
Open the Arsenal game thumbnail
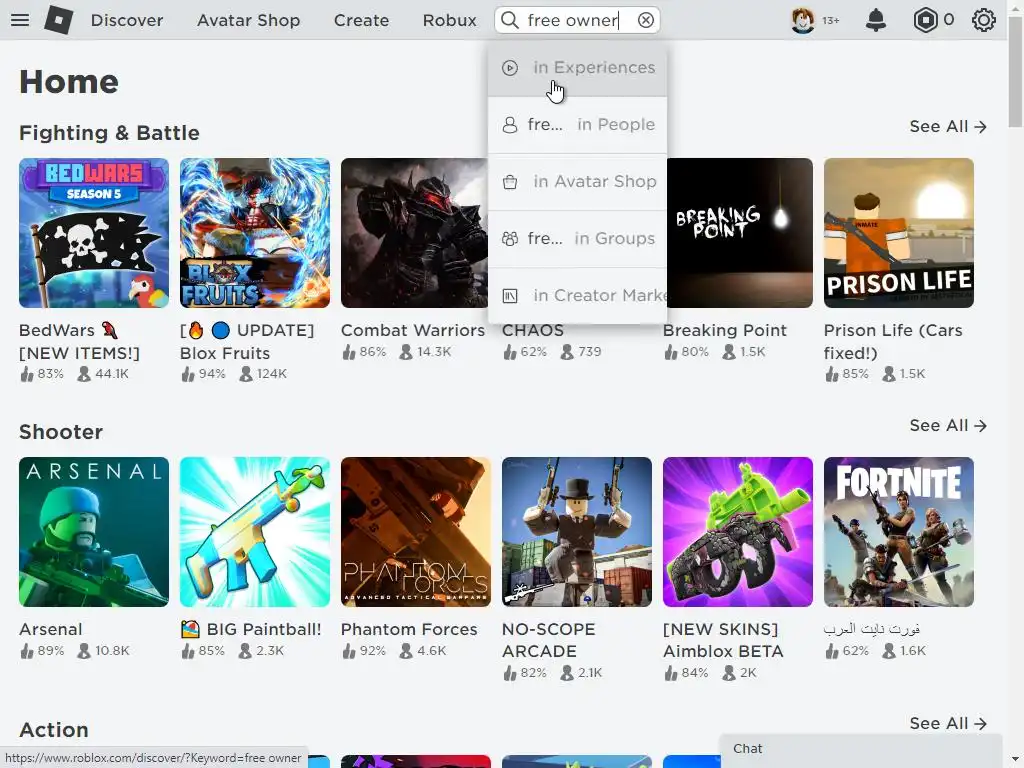[x=94, y=532]
